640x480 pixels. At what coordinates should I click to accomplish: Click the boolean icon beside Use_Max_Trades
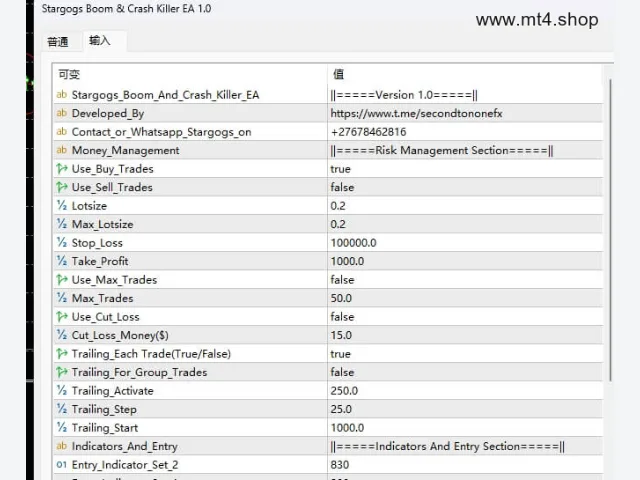pyautogui.click(x=62, y=280)
